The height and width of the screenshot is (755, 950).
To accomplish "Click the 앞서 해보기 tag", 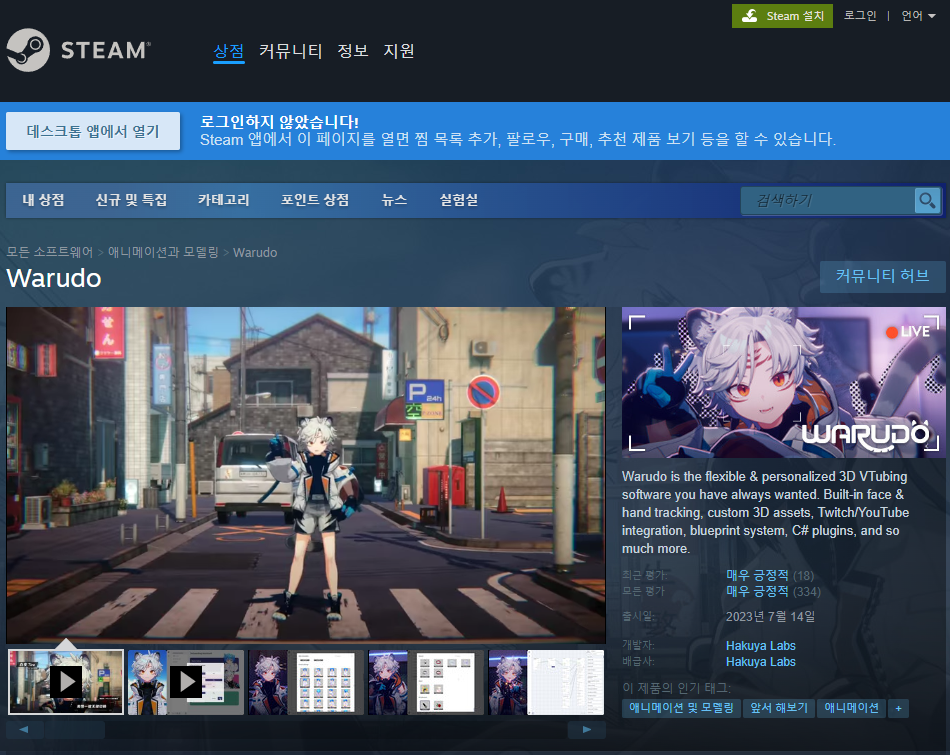I will (x=779, y=708).
